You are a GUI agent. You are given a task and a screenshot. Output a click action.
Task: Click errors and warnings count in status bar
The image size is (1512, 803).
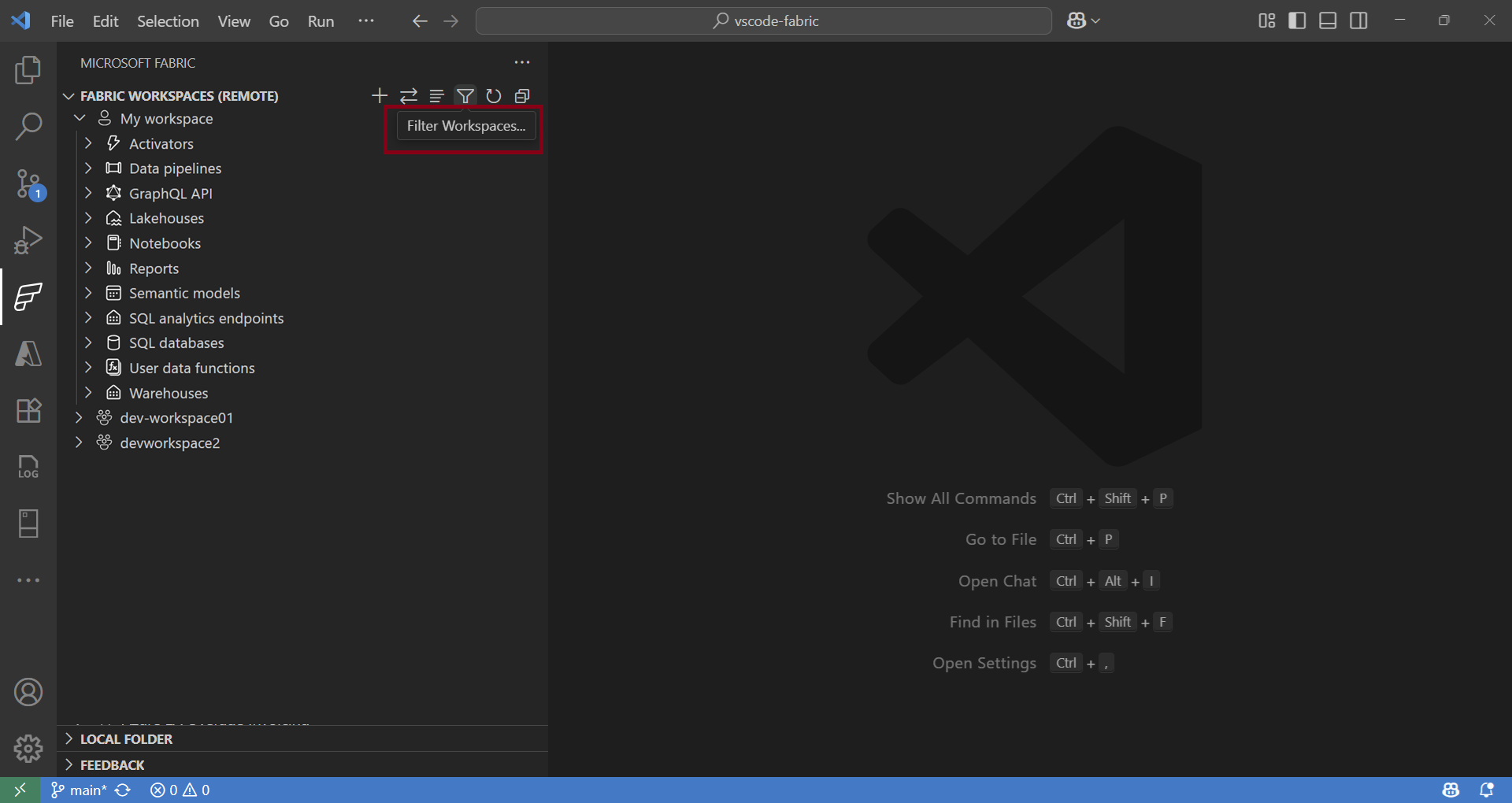click(x=180, y=790)
